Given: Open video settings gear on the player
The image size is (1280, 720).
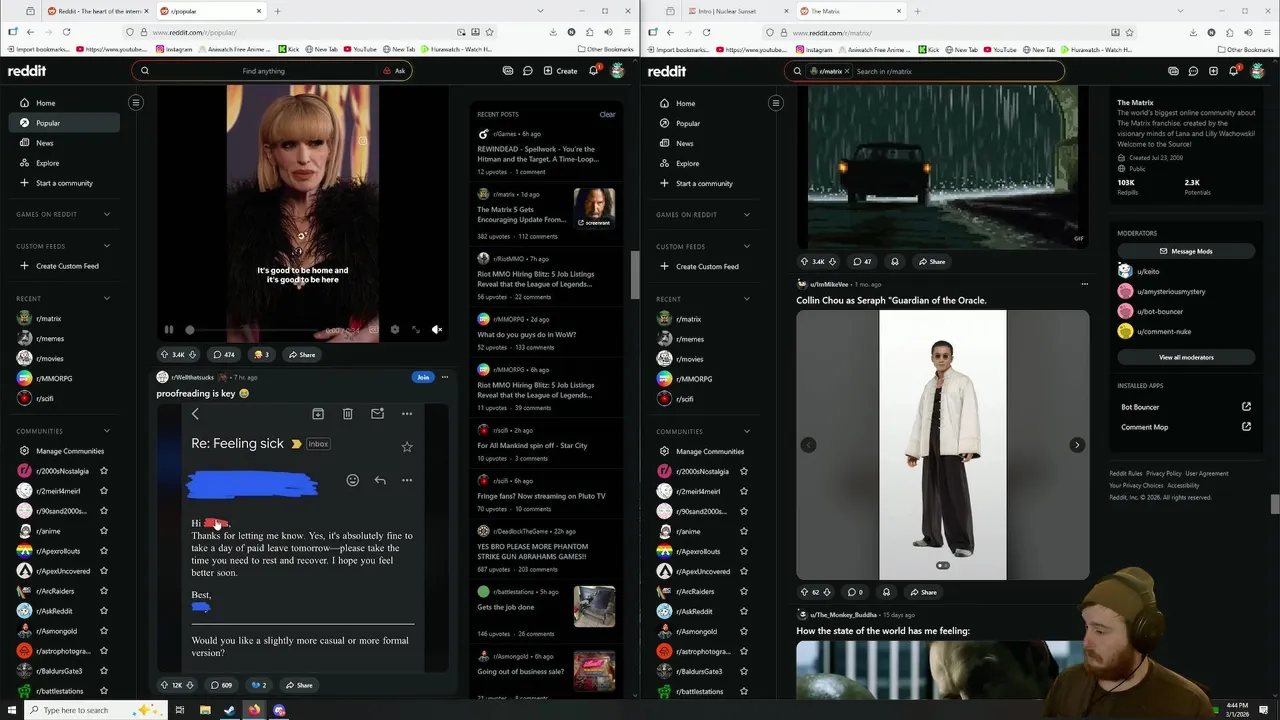Looking at the screenshot, I should click(394, 329).
